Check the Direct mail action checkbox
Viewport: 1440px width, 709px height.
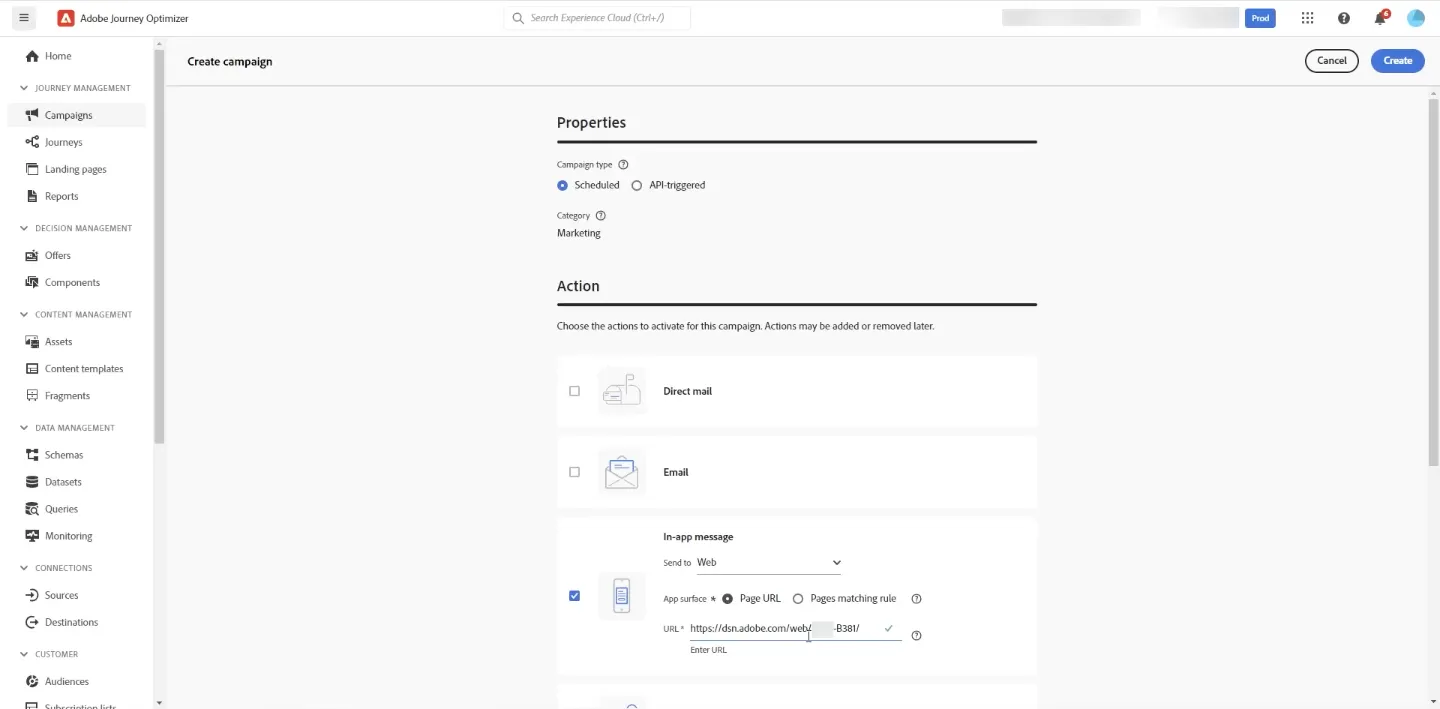point(574,391)
